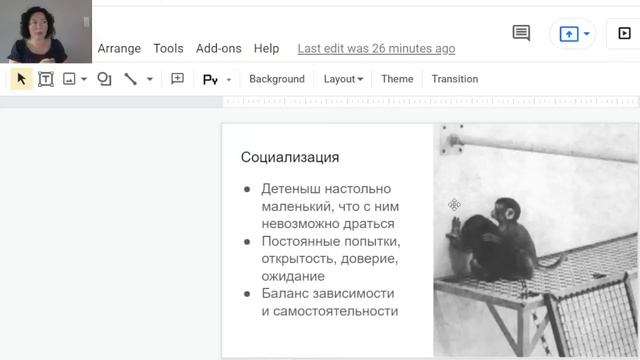This screenshot has width=640, height=360.
Task: Click the text 'маленький, что с ним'
Action: (x=330, y=206)
